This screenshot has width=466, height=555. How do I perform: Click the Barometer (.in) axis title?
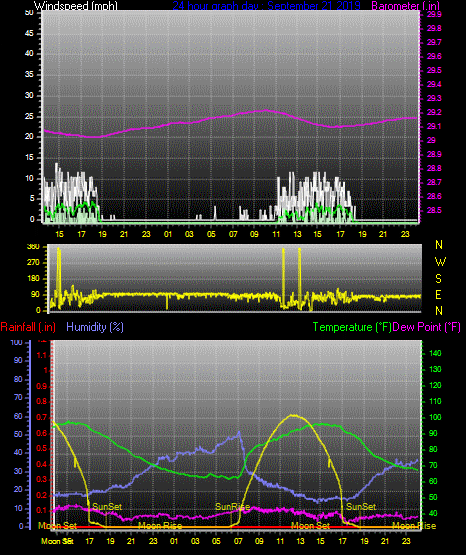[405, 5]
